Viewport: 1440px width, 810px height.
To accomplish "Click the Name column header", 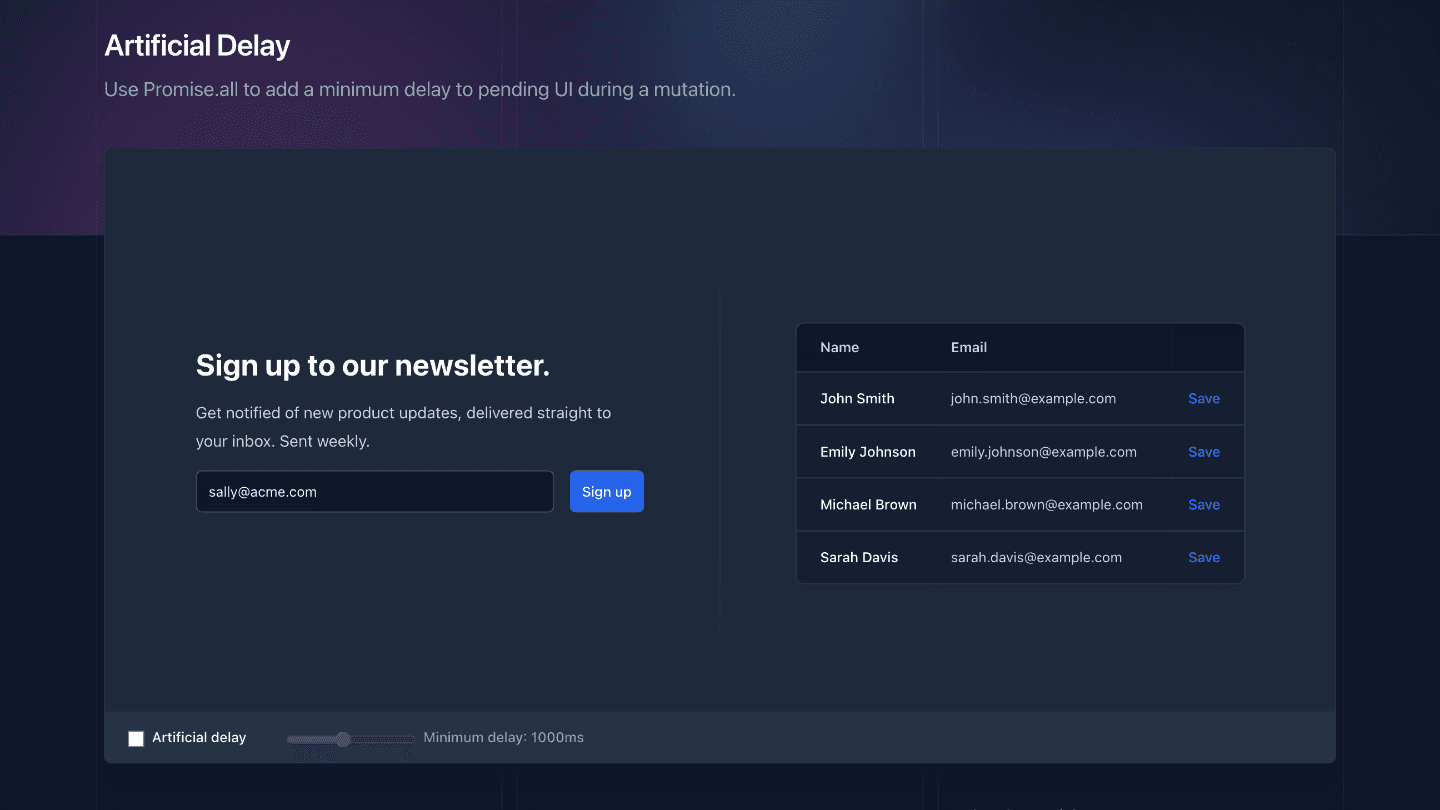I will 839,348.
